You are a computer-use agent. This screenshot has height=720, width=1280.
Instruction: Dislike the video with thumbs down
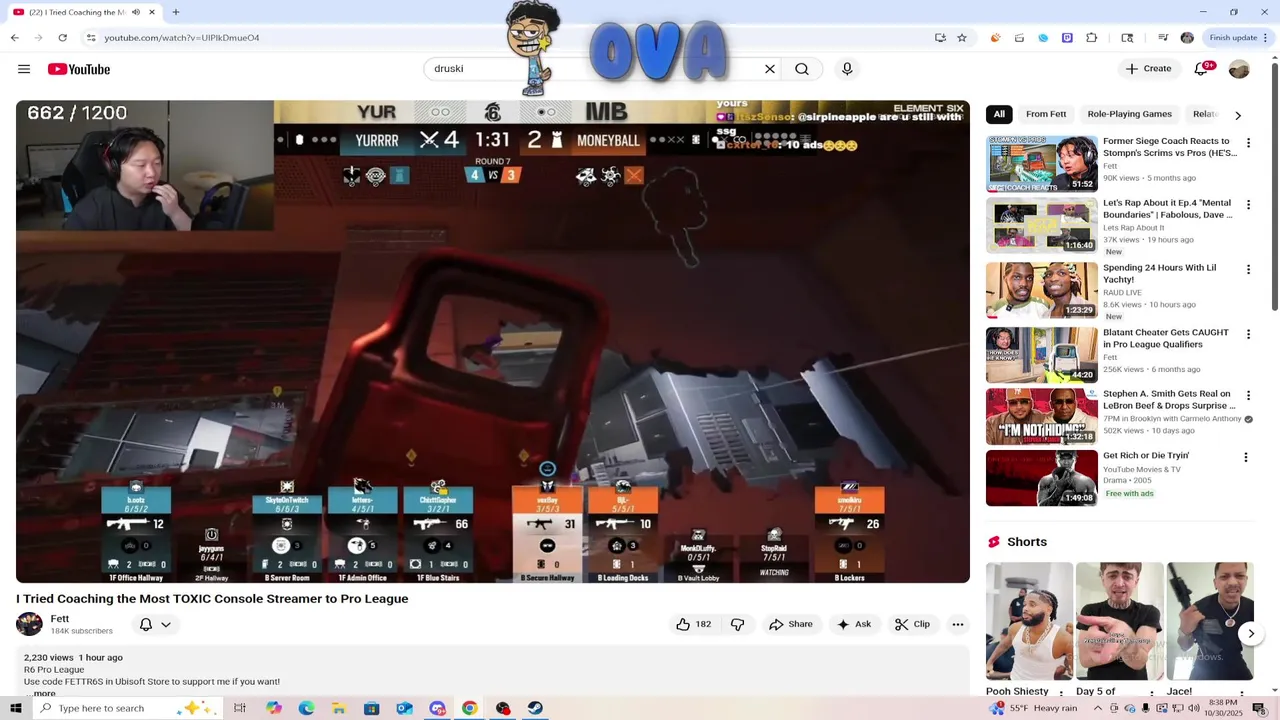pos(738,624)
